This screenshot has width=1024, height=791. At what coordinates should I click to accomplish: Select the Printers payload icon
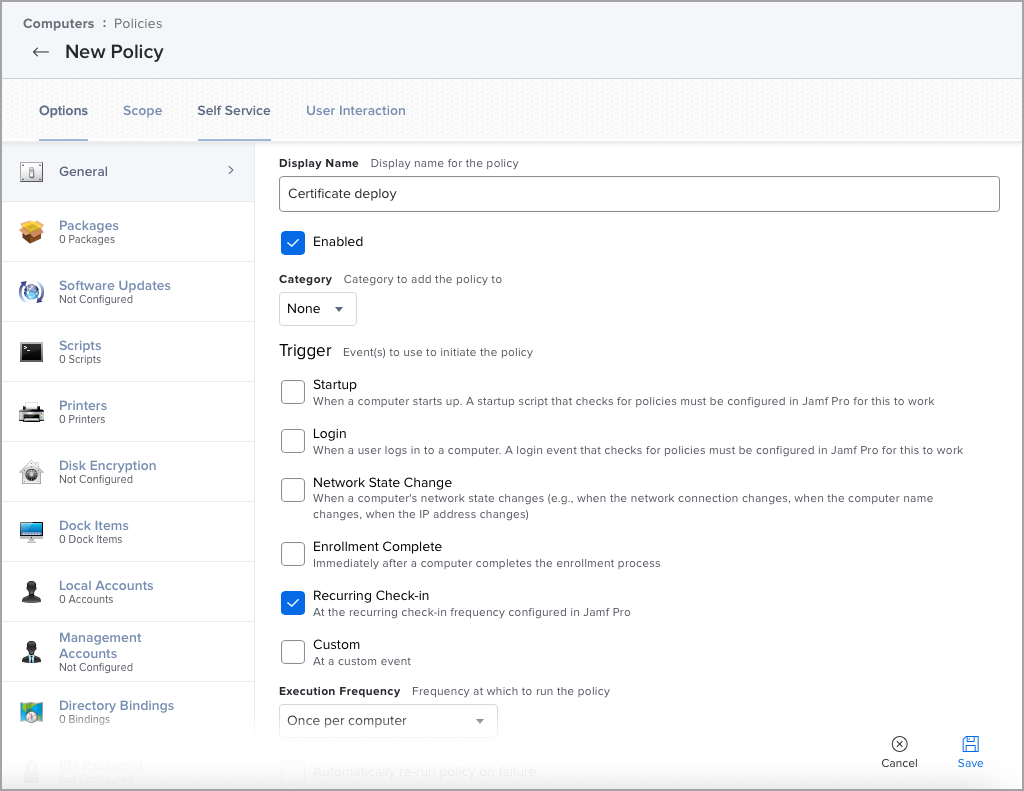click(33, 411)
